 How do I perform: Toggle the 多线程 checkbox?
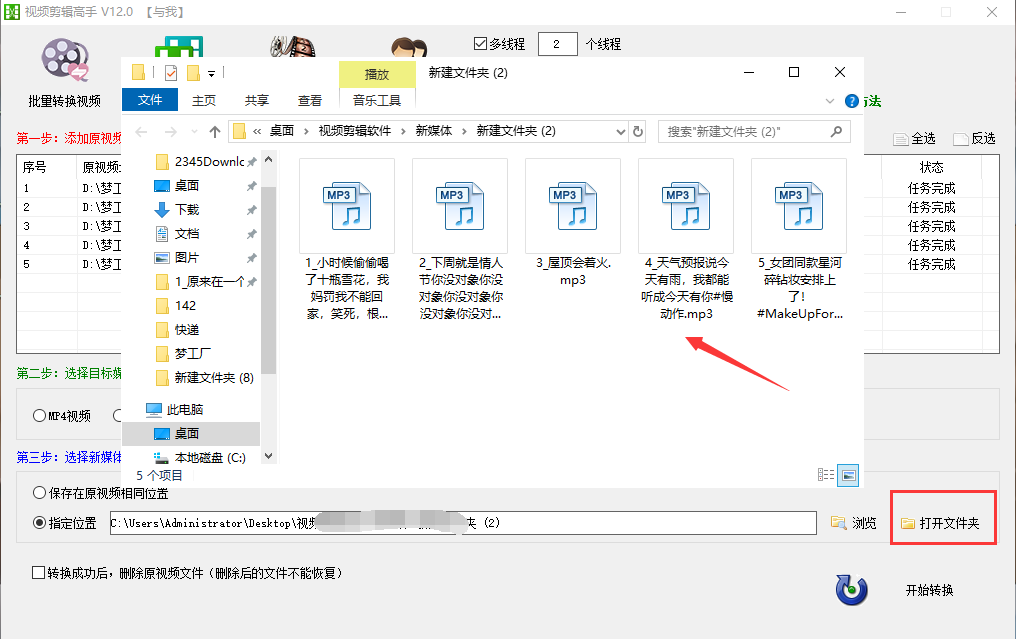click(x=480, y=43)
